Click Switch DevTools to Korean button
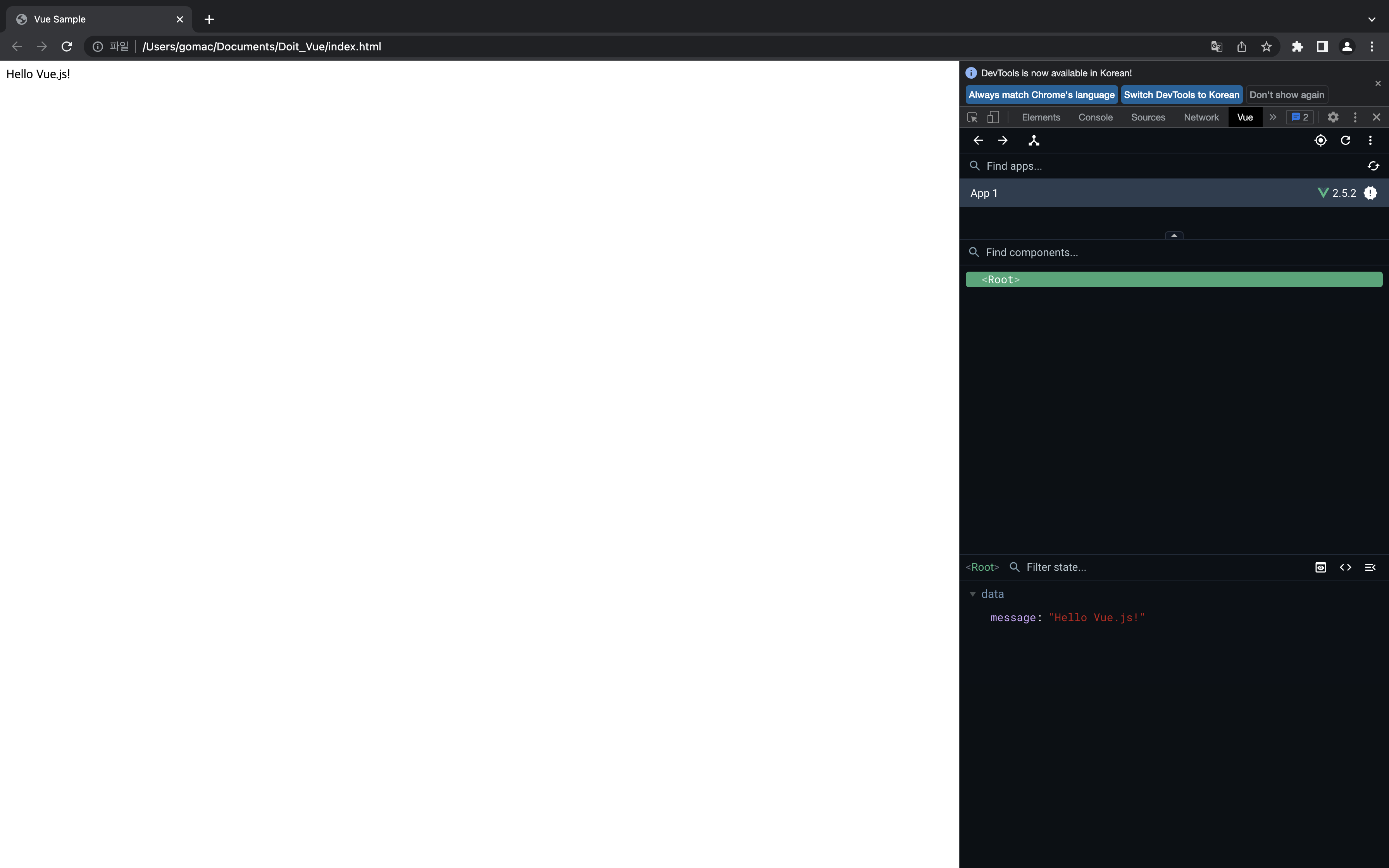The height and width of the screenshot is (868, 1389). (1181, 95)
